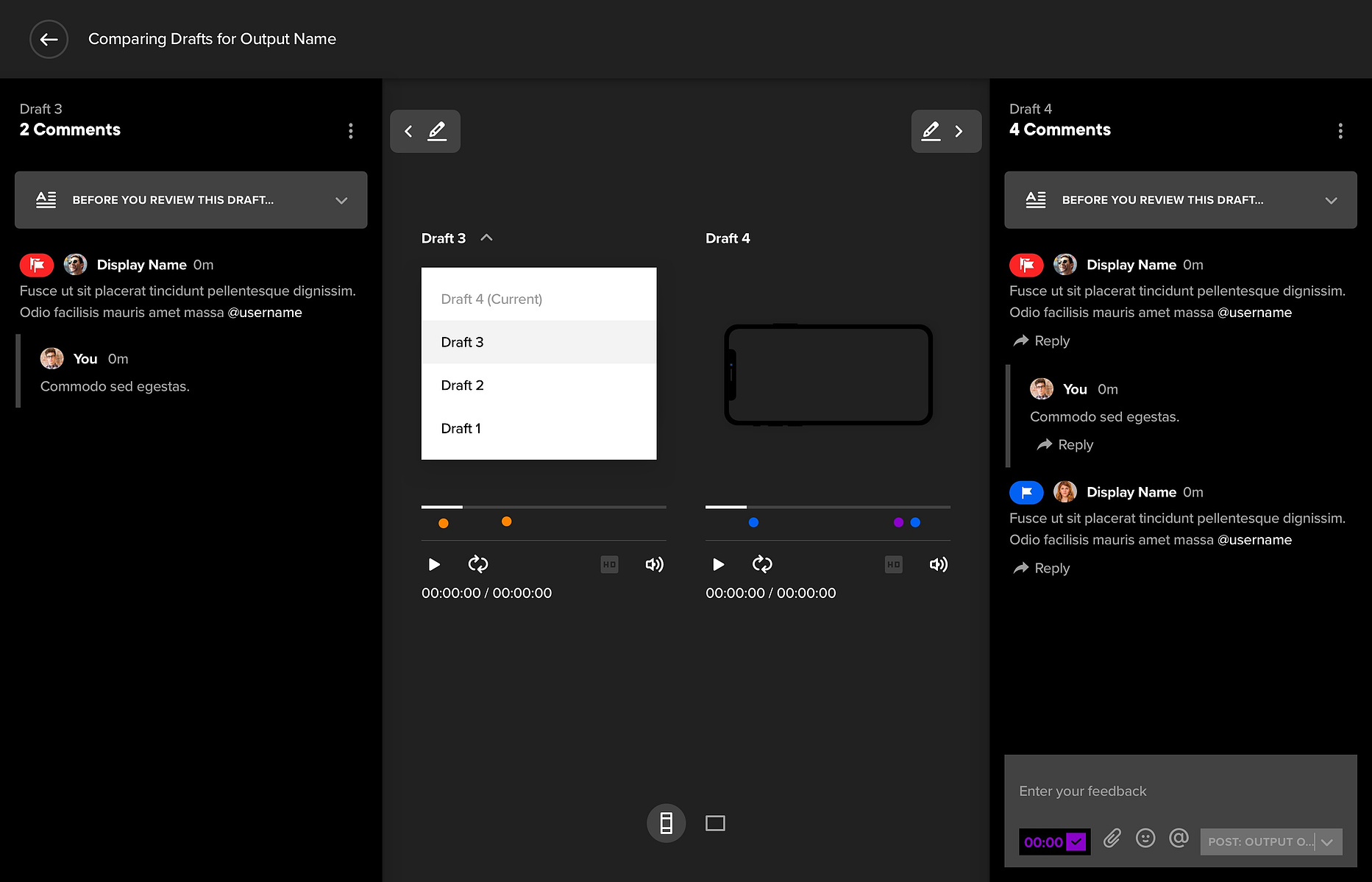The height and width of the screenshot is (882, 1372).
Task: Open Post: Output dropdown arrow
Action: (x=1327, y=842)
